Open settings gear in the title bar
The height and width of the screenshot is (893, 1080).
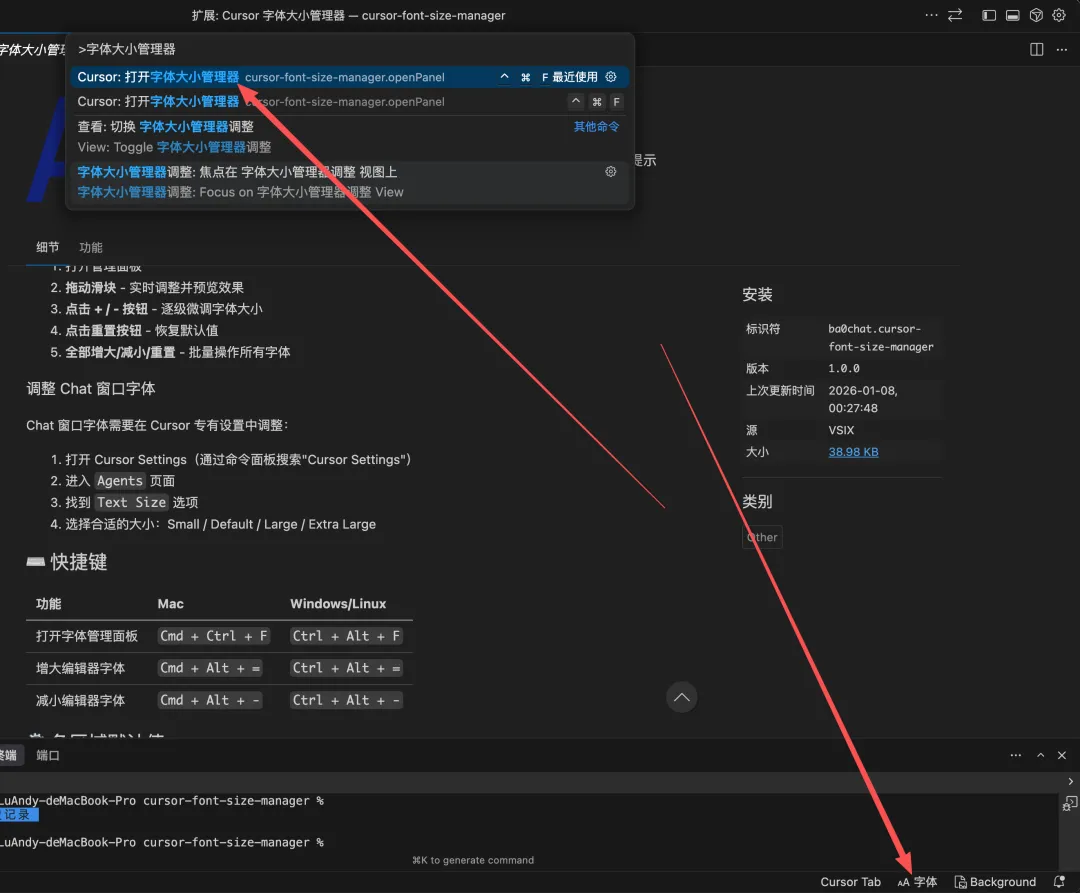[x=1059, y=15]
